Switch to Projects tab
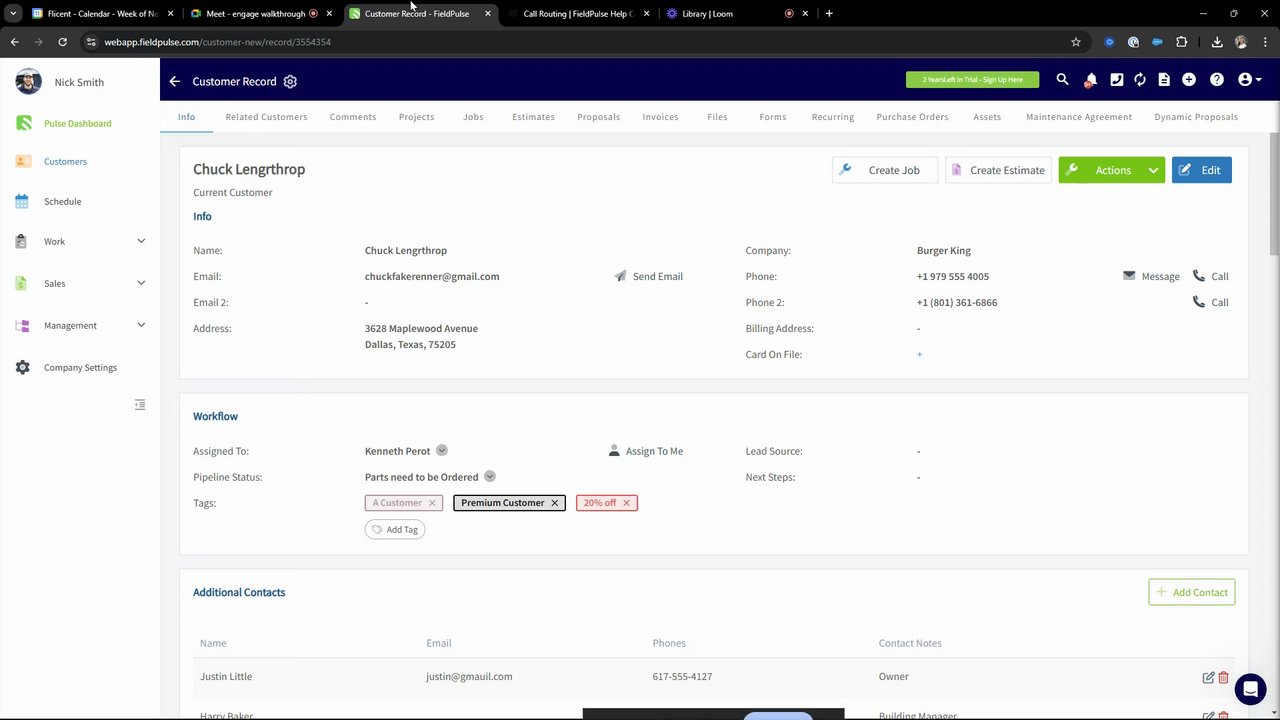The height and width of the screenshot is (720, 1280). click(416, 117)
